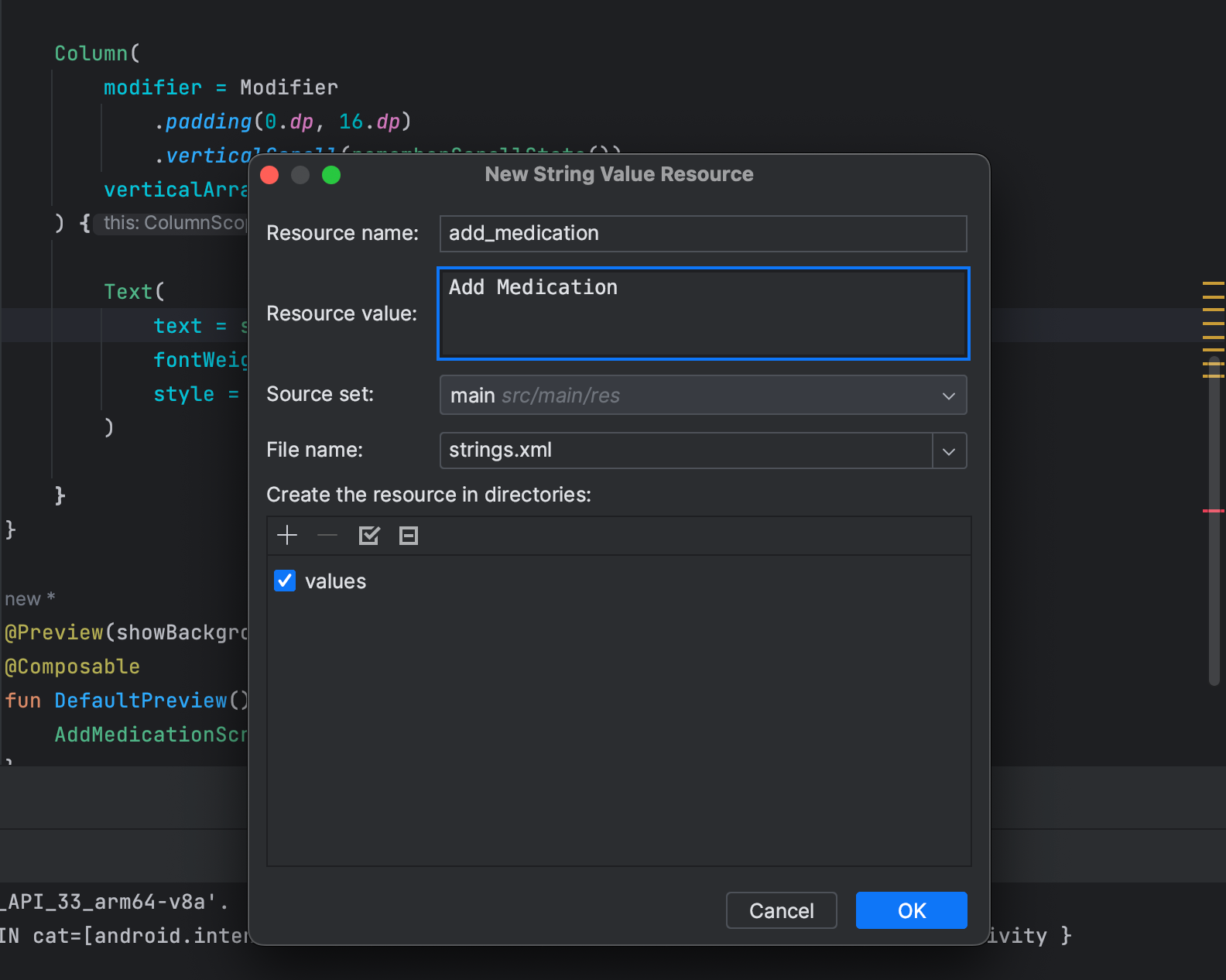Click the red error stripe marker
Viewport: 1226px width, 980px height.
pyautogui.click(x=1214, y=511)
